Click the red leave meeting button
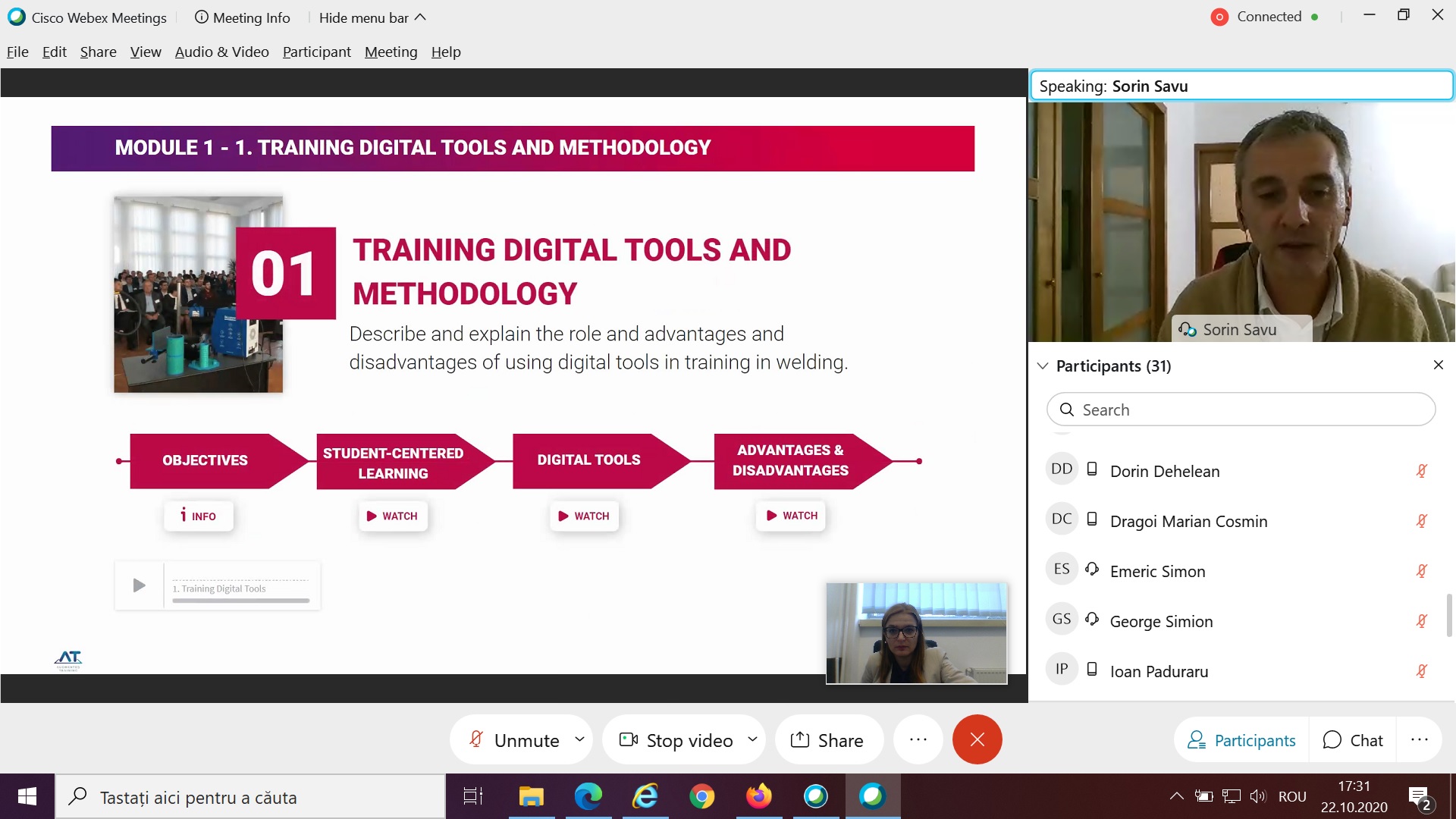This screenshot has width=1456, height=819. 977,739
